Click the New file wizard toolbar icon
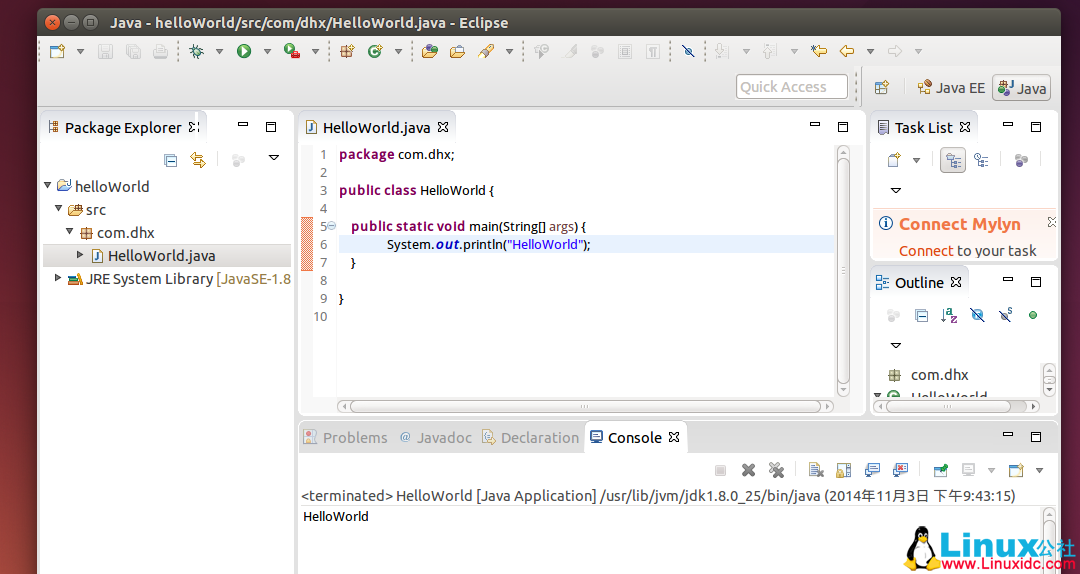 57,51
